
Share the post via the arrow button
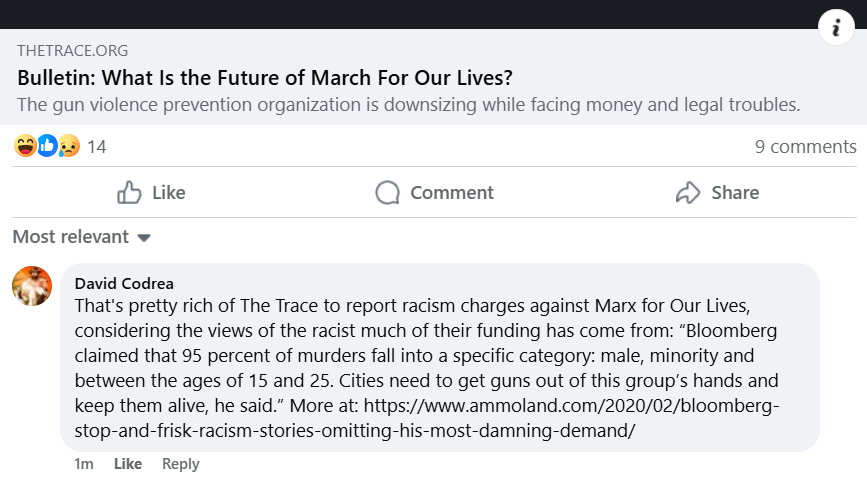(x=717, y=193)
